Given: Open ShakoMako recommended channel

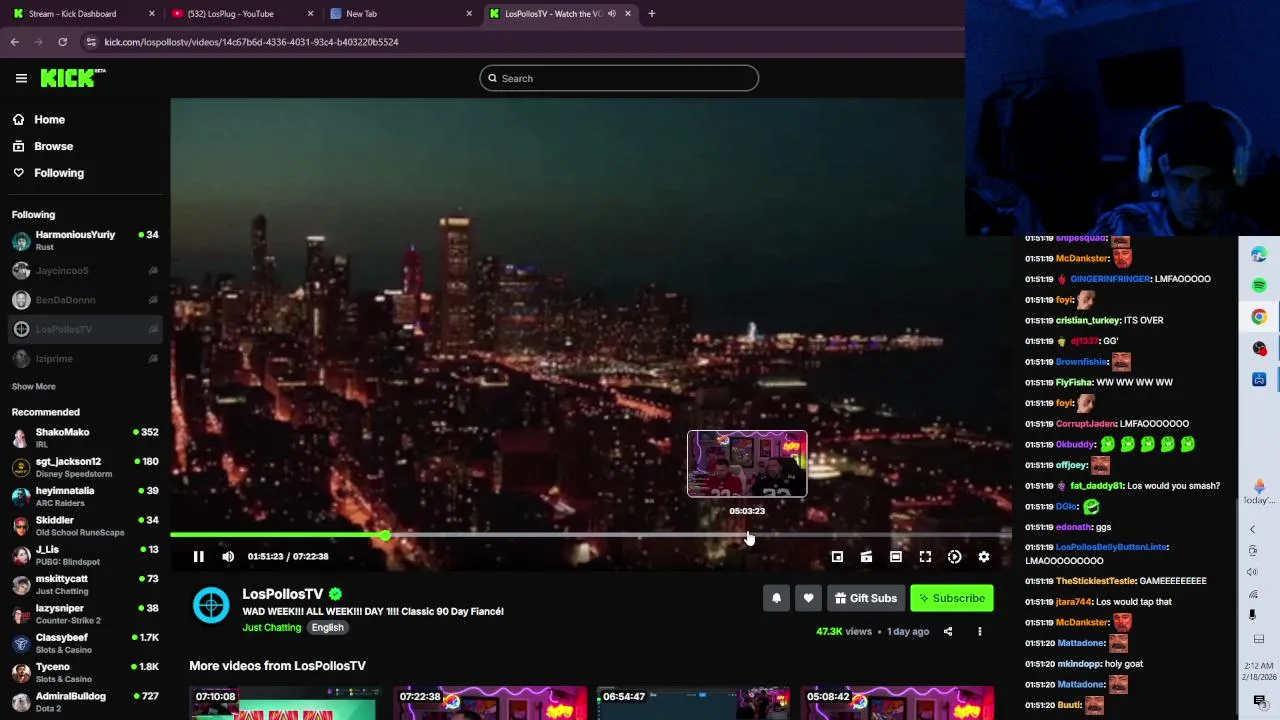Looking at the screenshot, I should [85, 438].
